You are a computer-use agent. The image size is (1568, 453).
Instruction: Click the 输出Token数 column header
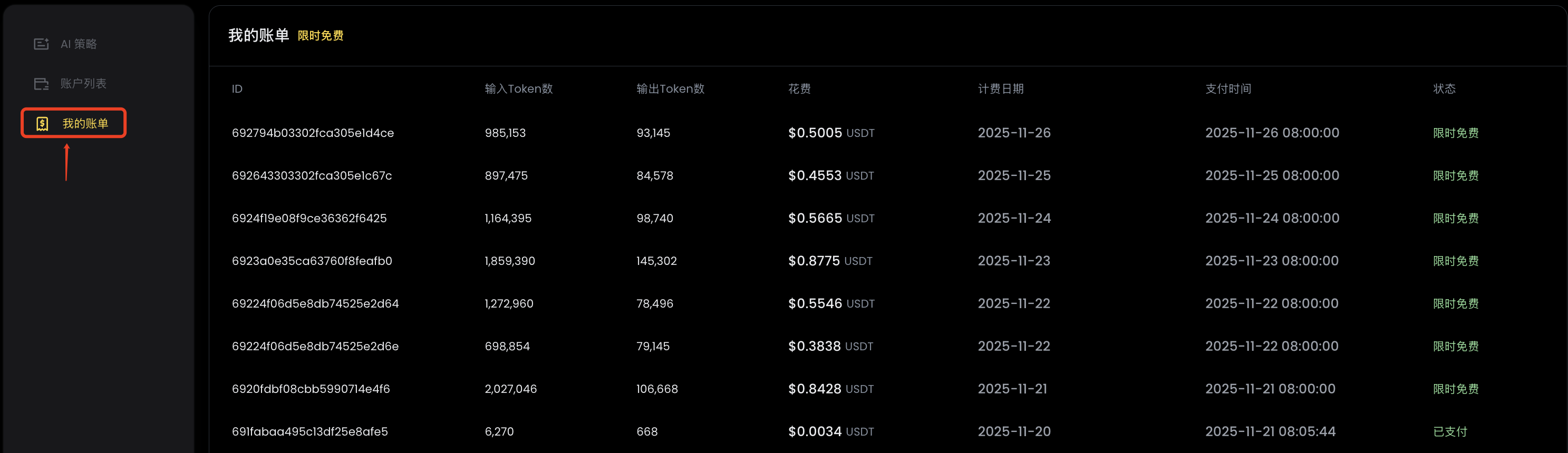(x=670, y=89)
